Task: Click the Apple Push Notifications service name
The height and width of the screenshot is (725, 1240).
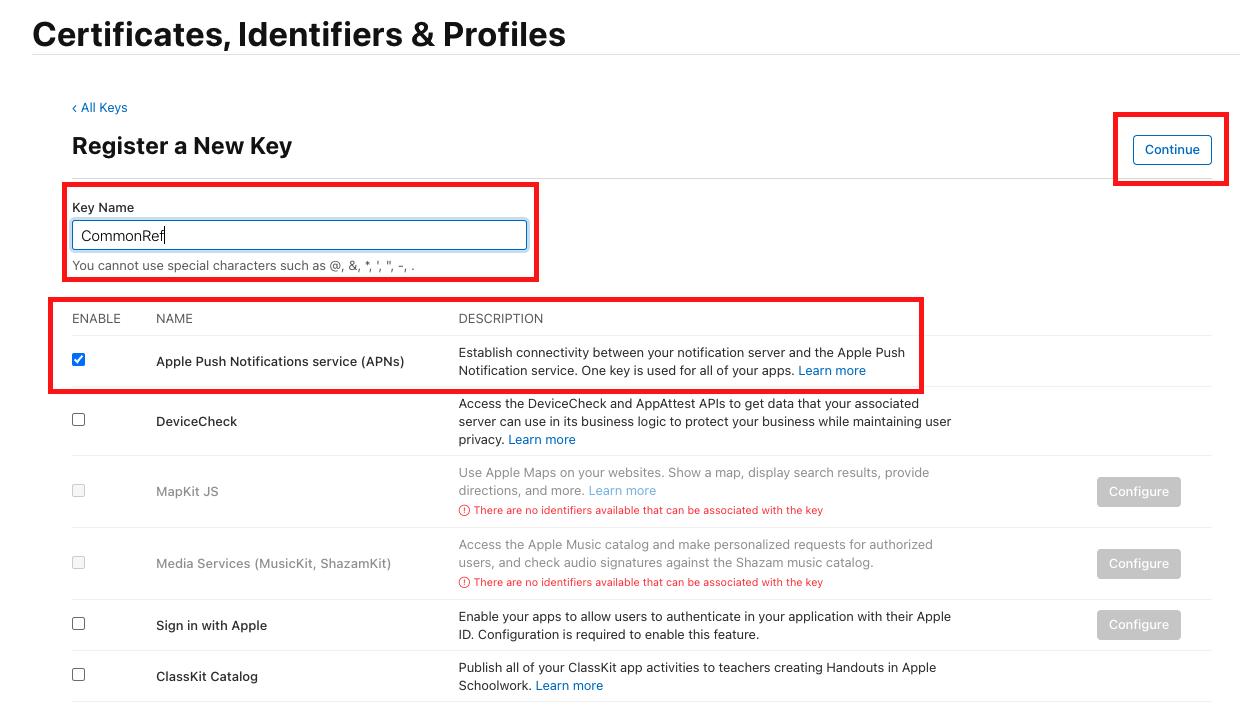Action: point(280,362)
